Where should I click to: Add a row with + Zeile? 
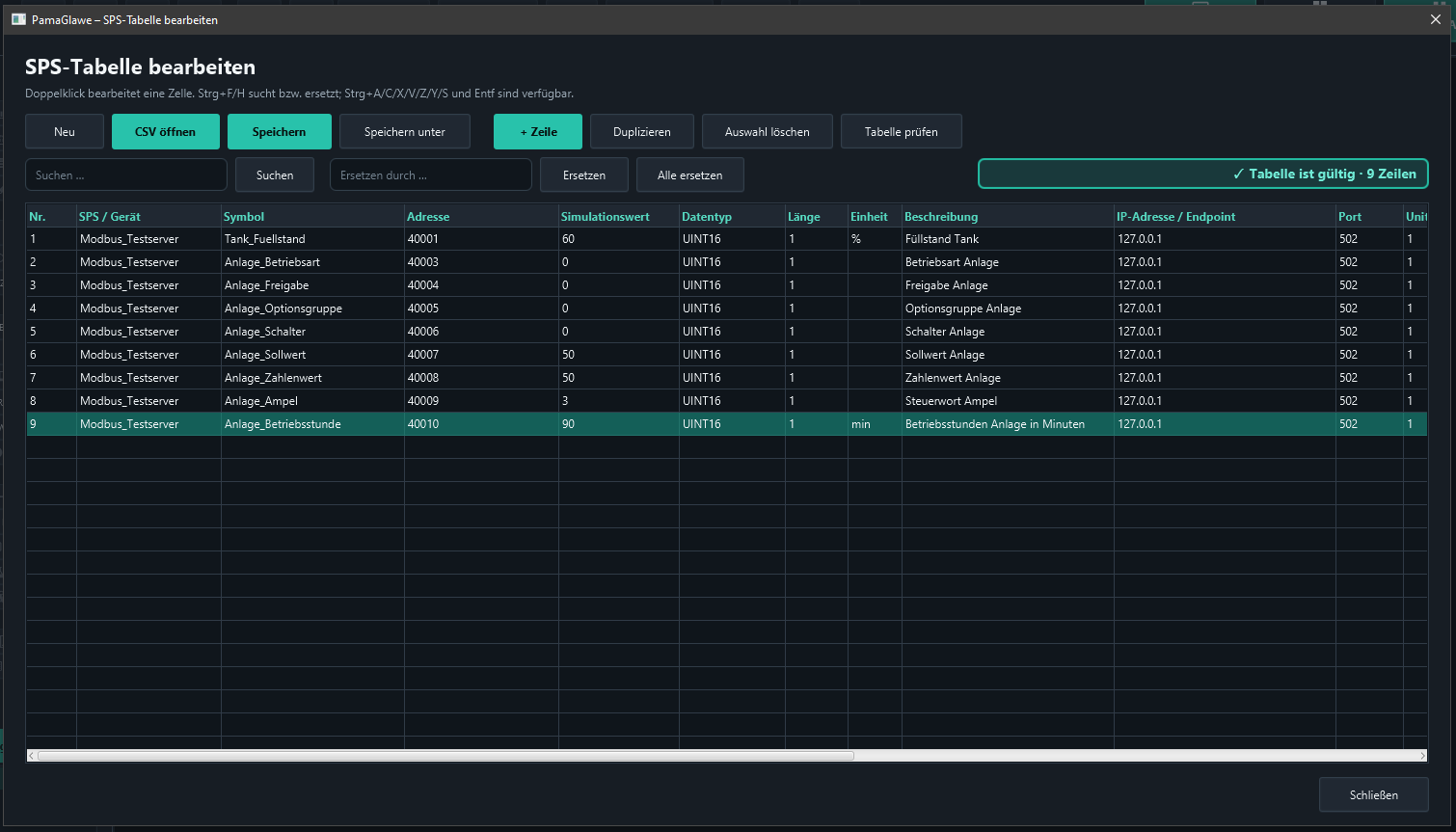[538, 132]
